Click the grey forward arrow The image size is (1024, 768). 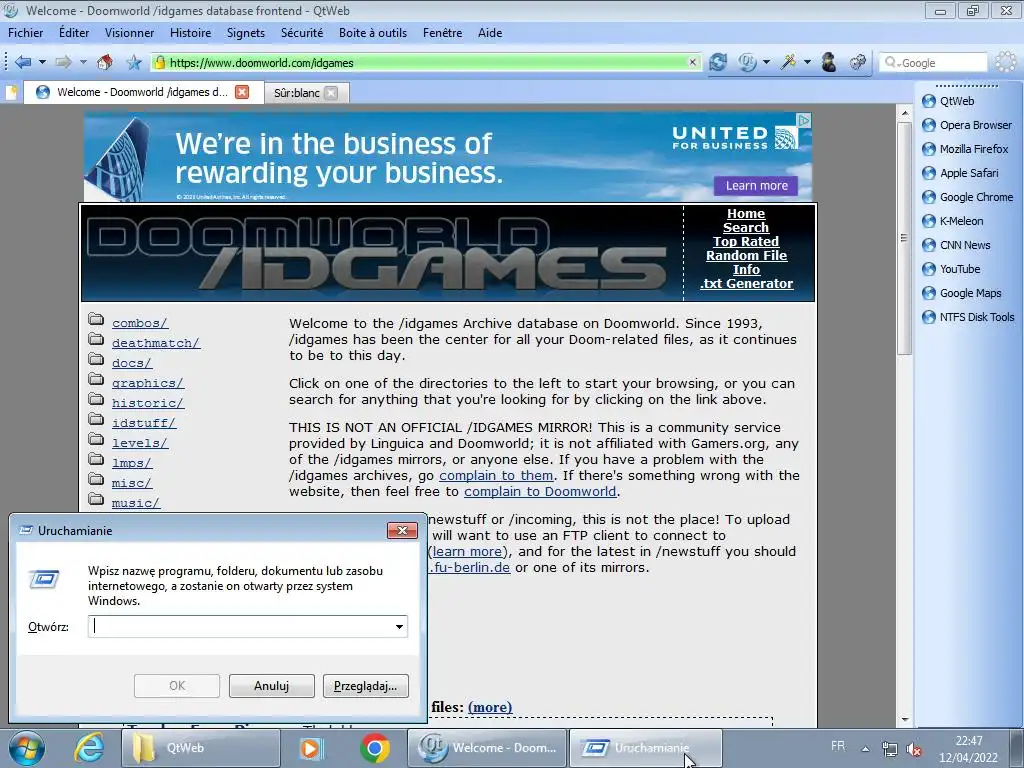63,62
